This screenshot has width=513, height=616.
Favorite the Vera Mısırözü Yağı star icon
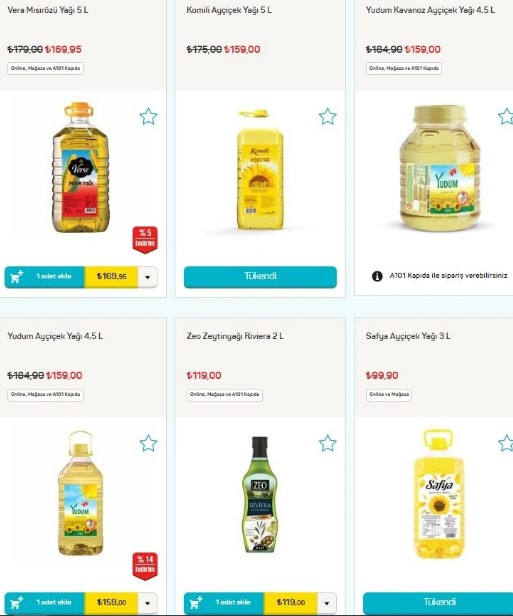[148, 116]
